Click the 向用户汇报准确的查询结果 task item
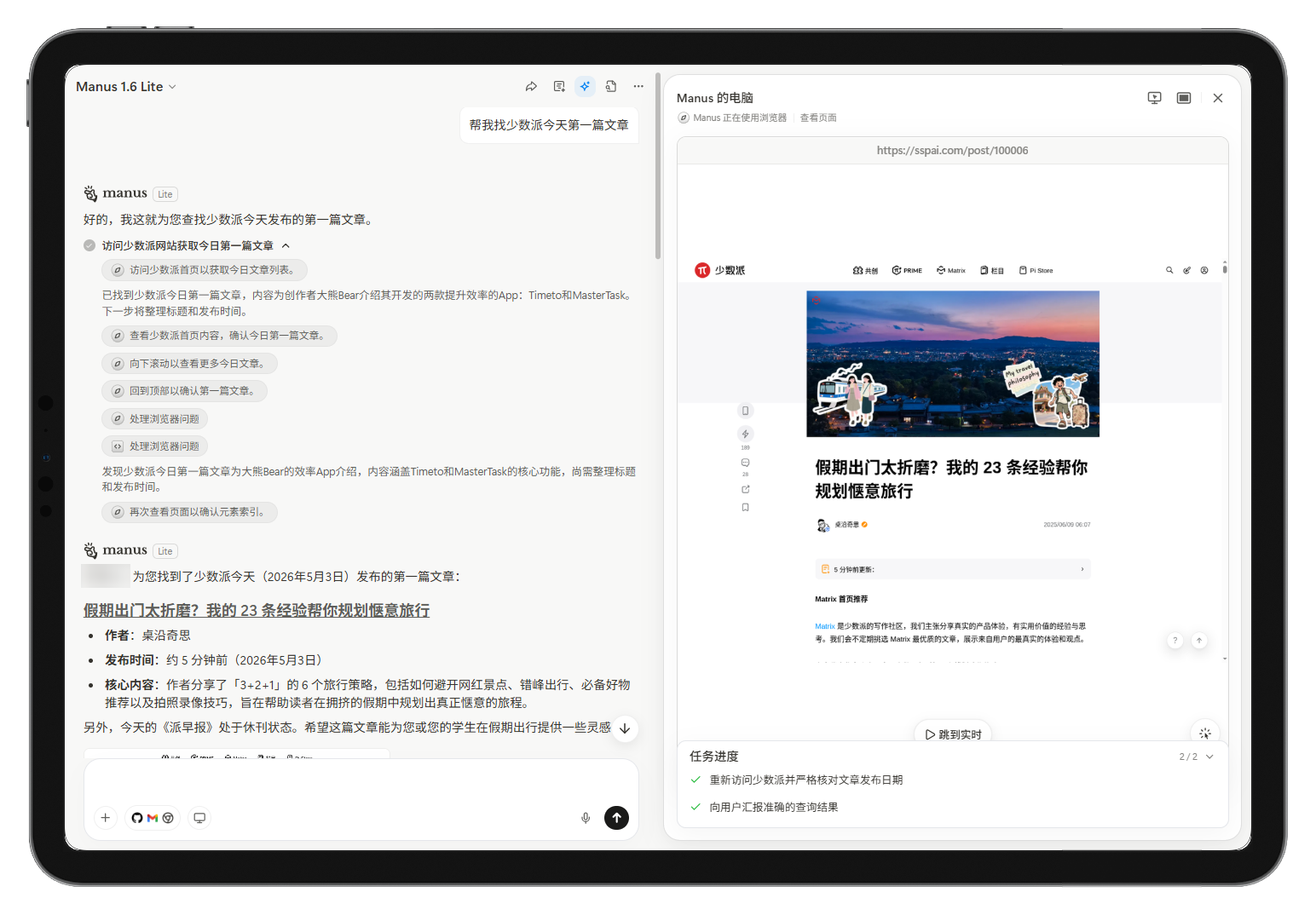Screen dimensions: 1316x915 [774, 807]
